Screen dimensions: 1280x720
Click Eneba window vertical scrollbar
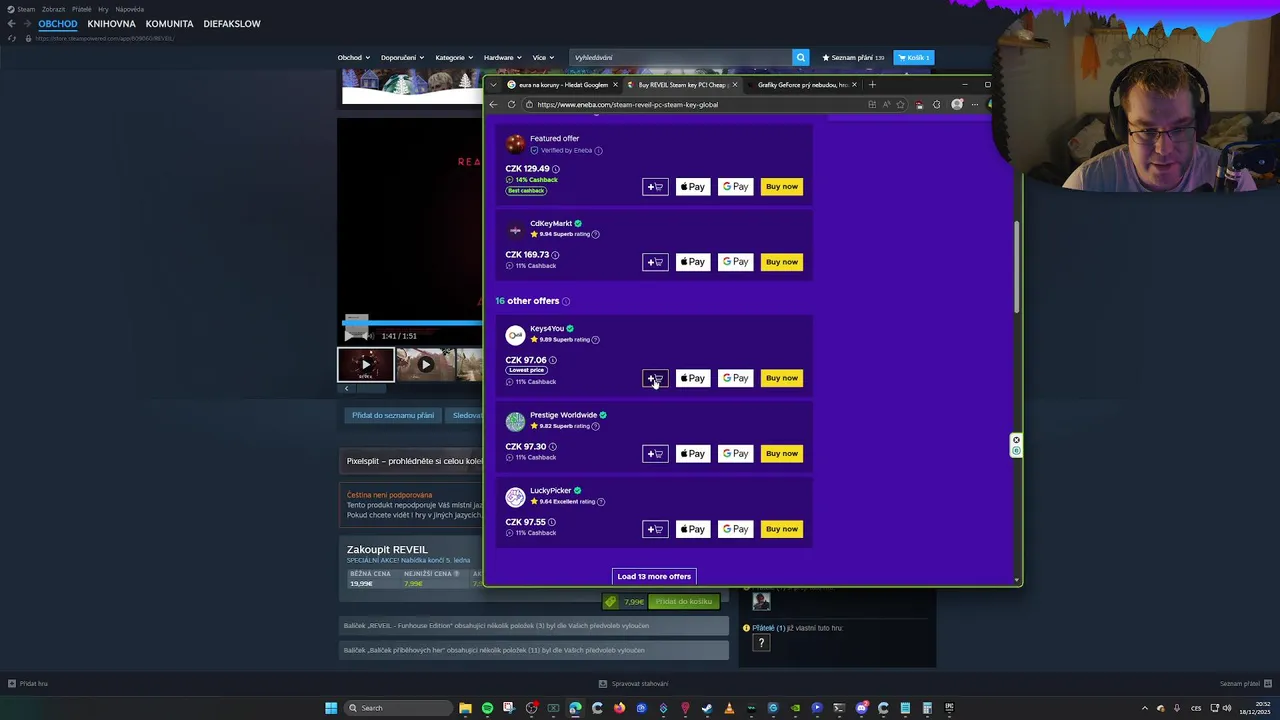coord(1017,265)
